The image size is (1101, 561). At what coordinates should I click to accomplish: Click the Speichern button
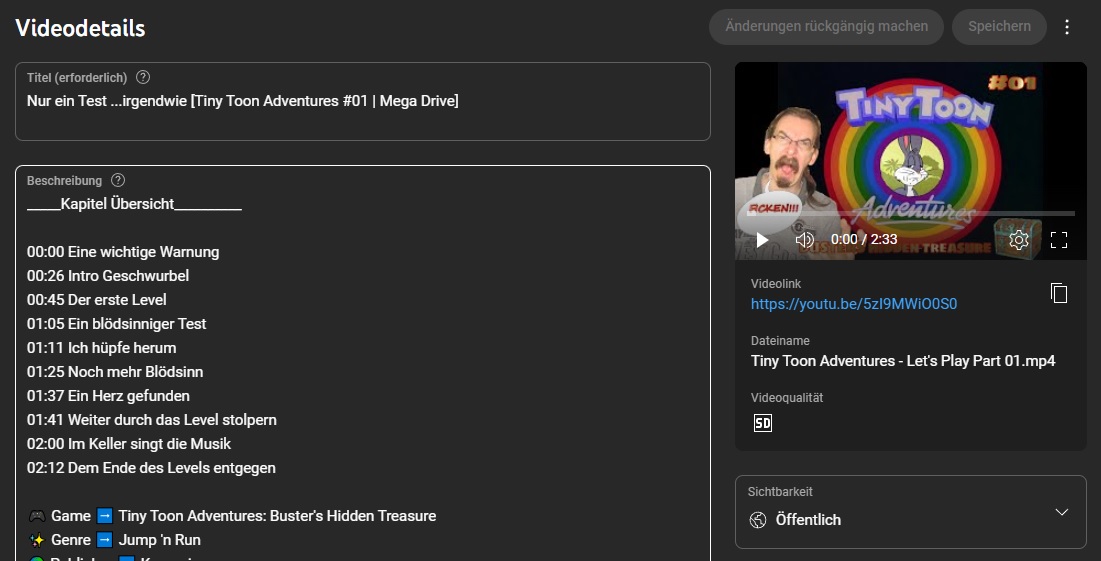(999, 27)
